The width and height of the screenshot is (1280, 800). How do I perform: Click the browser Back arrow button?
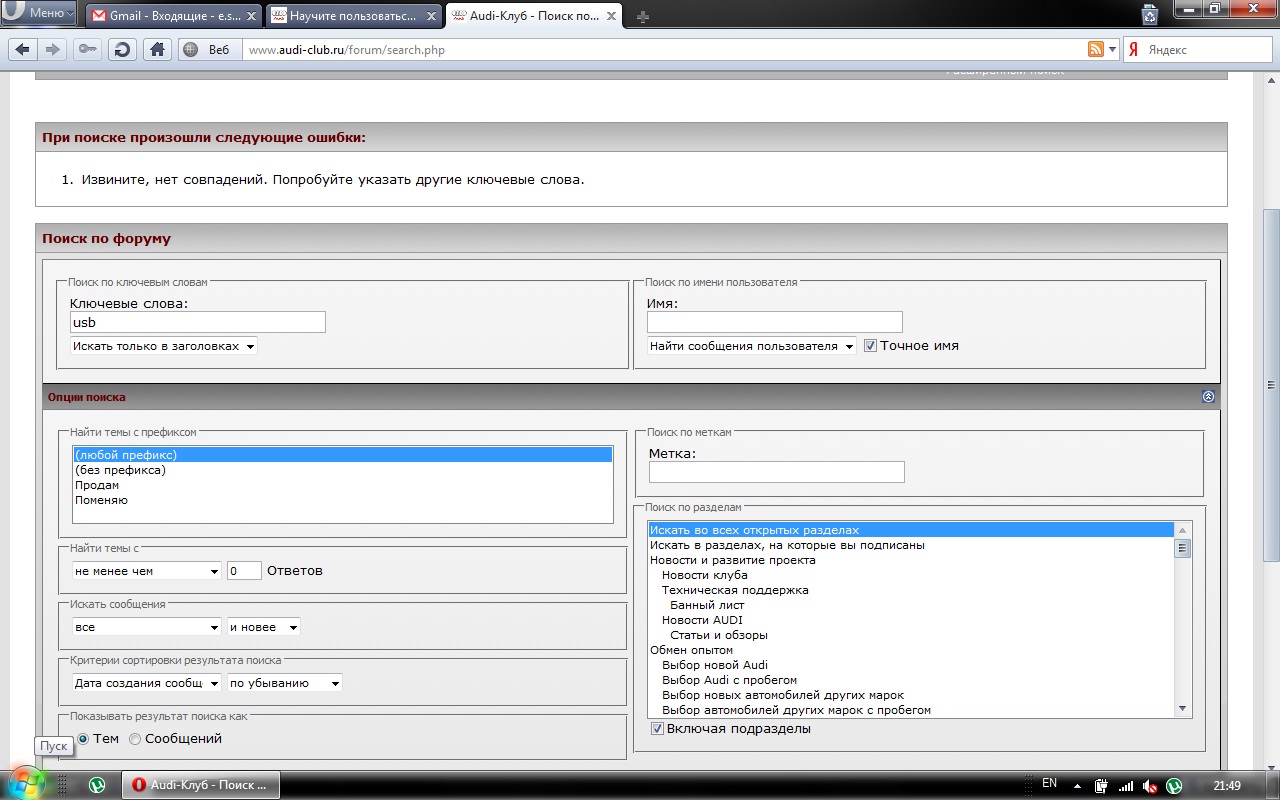tap(23, 50)
